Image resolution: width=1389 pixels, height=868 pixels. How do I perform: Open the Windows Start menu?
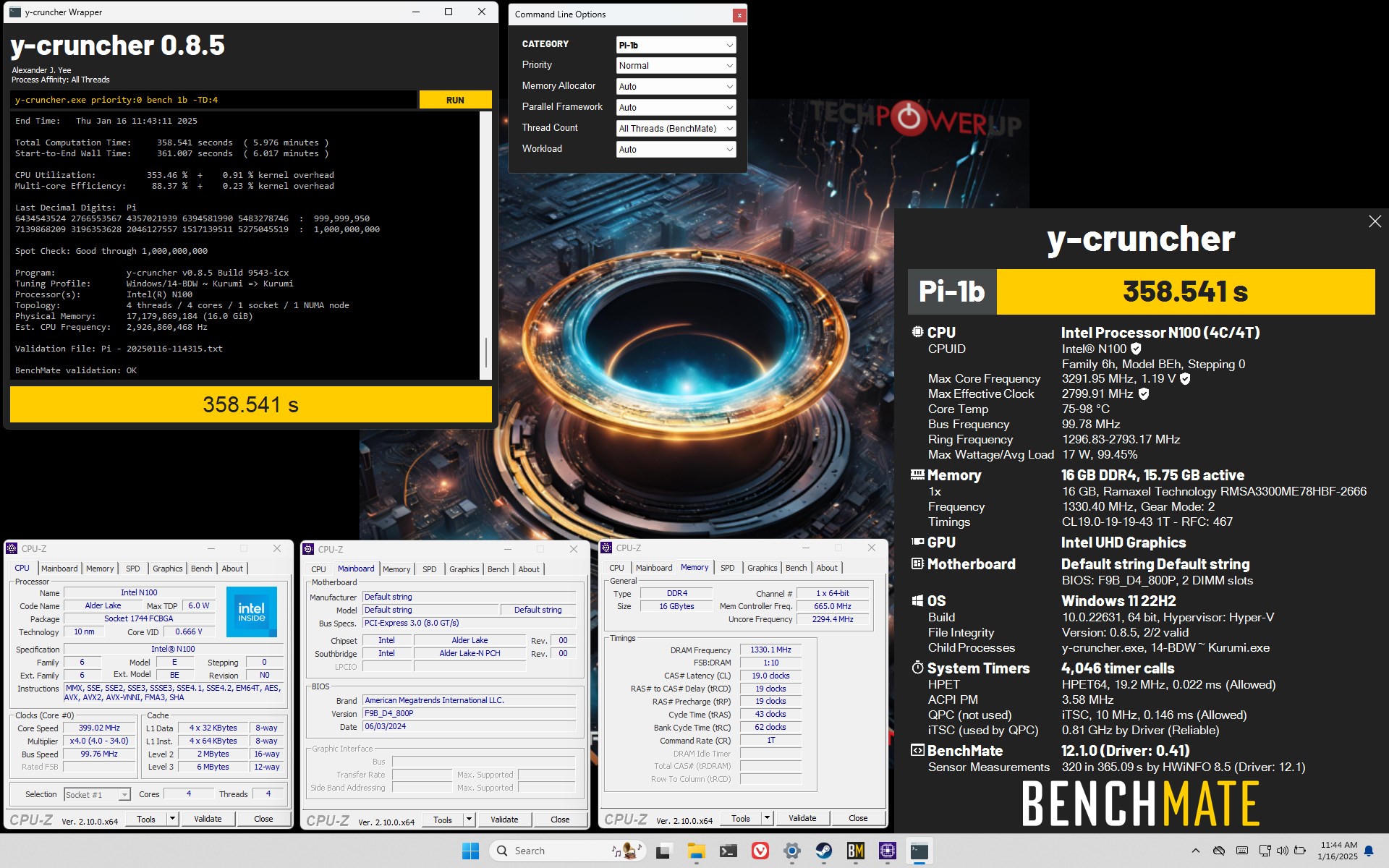pyautogui.click(x=470, y=851)
